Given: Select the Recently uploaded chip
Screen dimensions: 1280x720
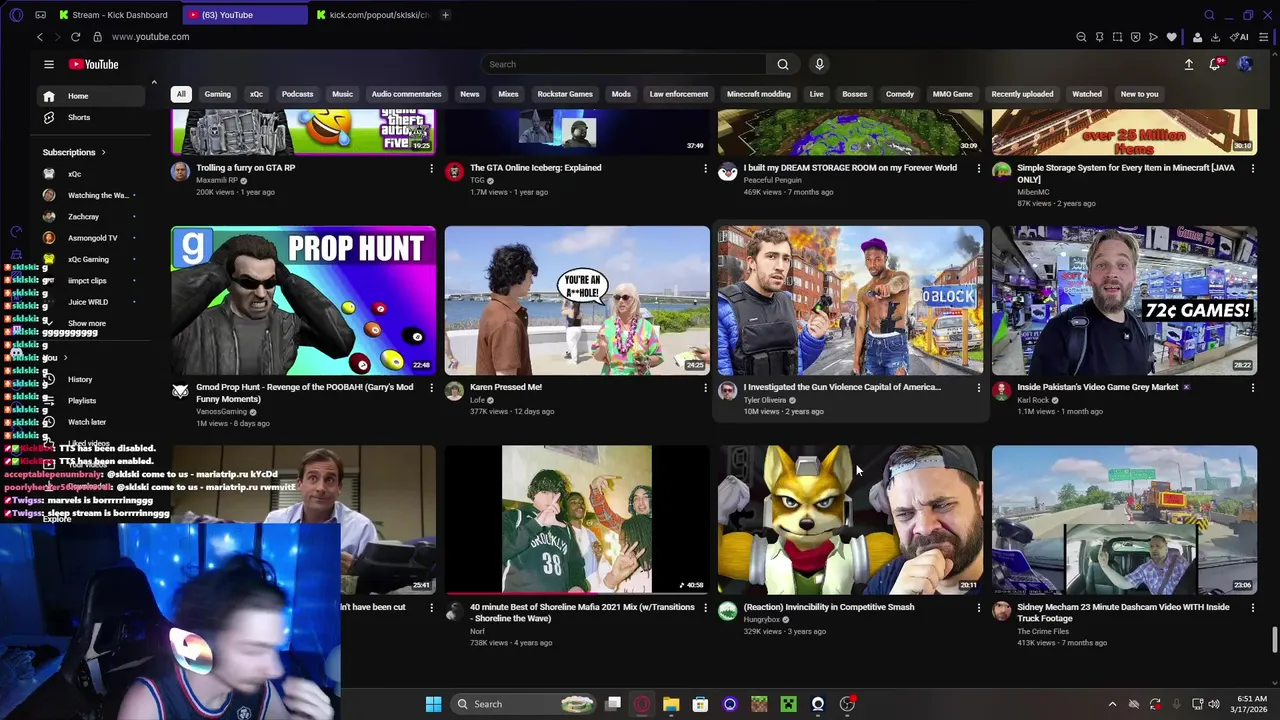Looking at the screenshot, I should coord(1022,94).
